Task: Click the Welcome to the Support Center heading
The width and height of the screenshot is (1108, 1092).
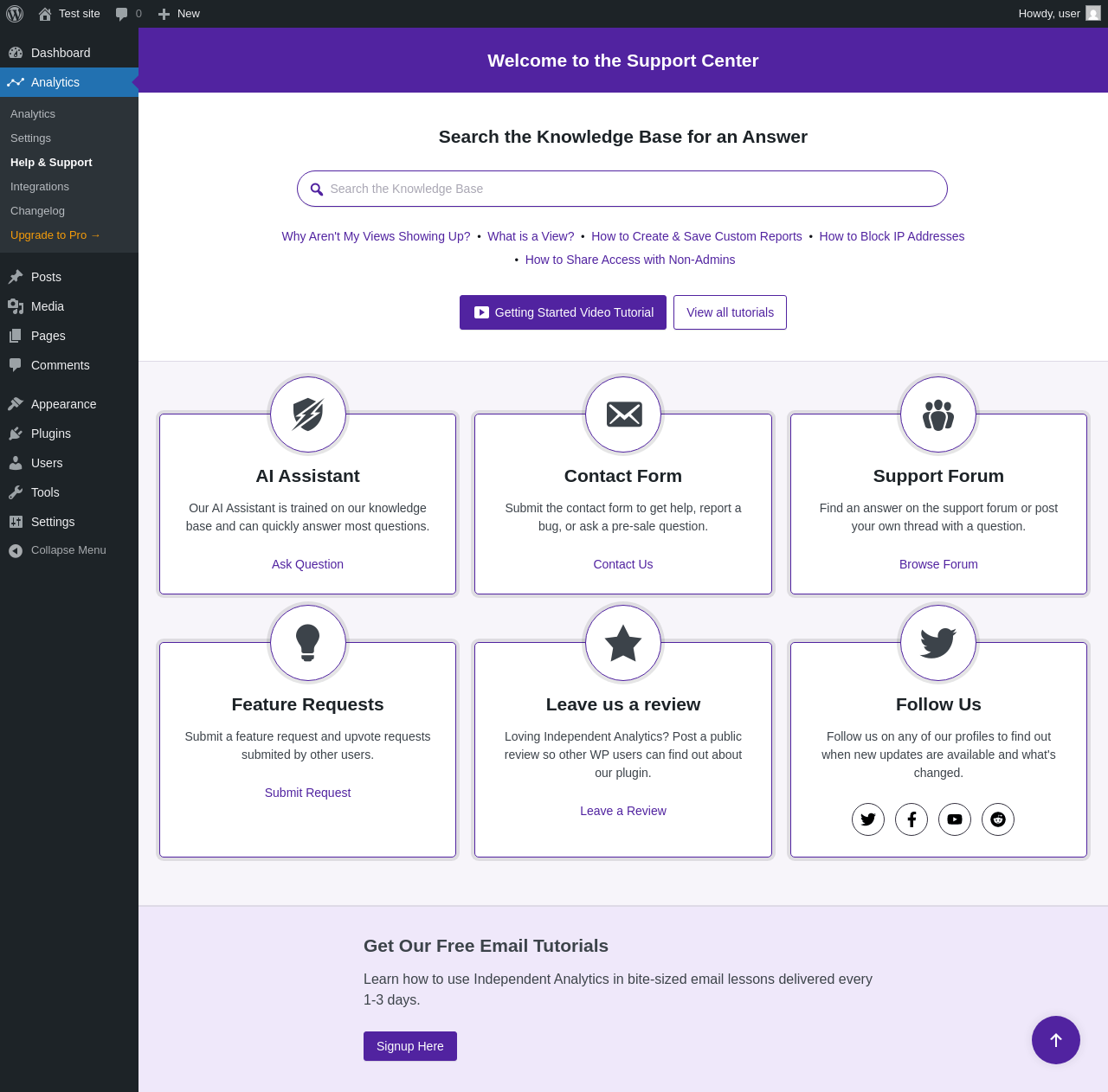Action: tap(623, 61)
